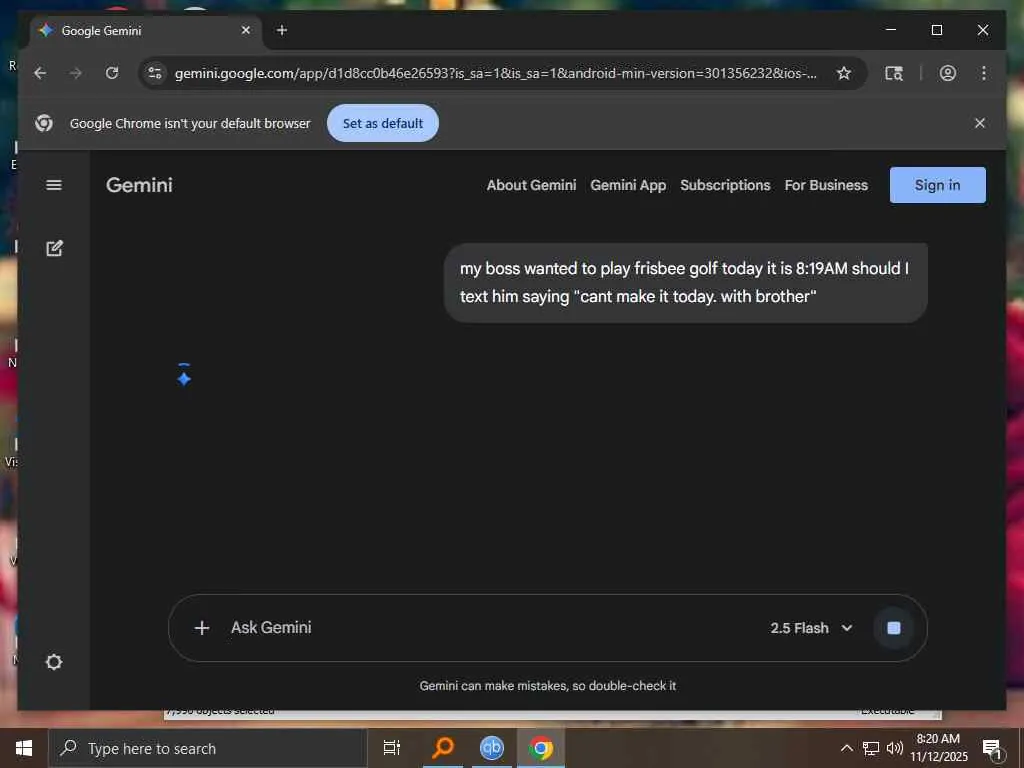The height and width of the screenshot is (768, 1024).
Task: Maximize the Chrome window
Action: (x=936, y=30)
